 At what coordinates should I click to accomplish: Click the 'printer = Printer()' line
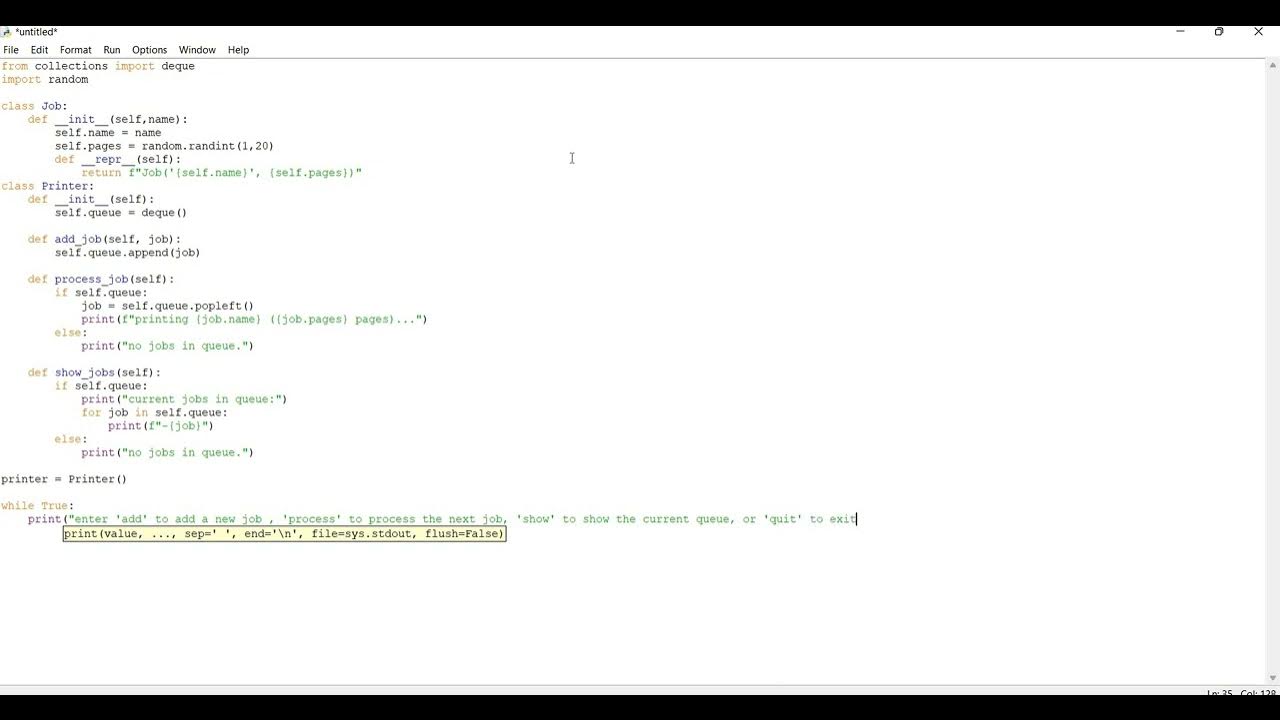64,479
